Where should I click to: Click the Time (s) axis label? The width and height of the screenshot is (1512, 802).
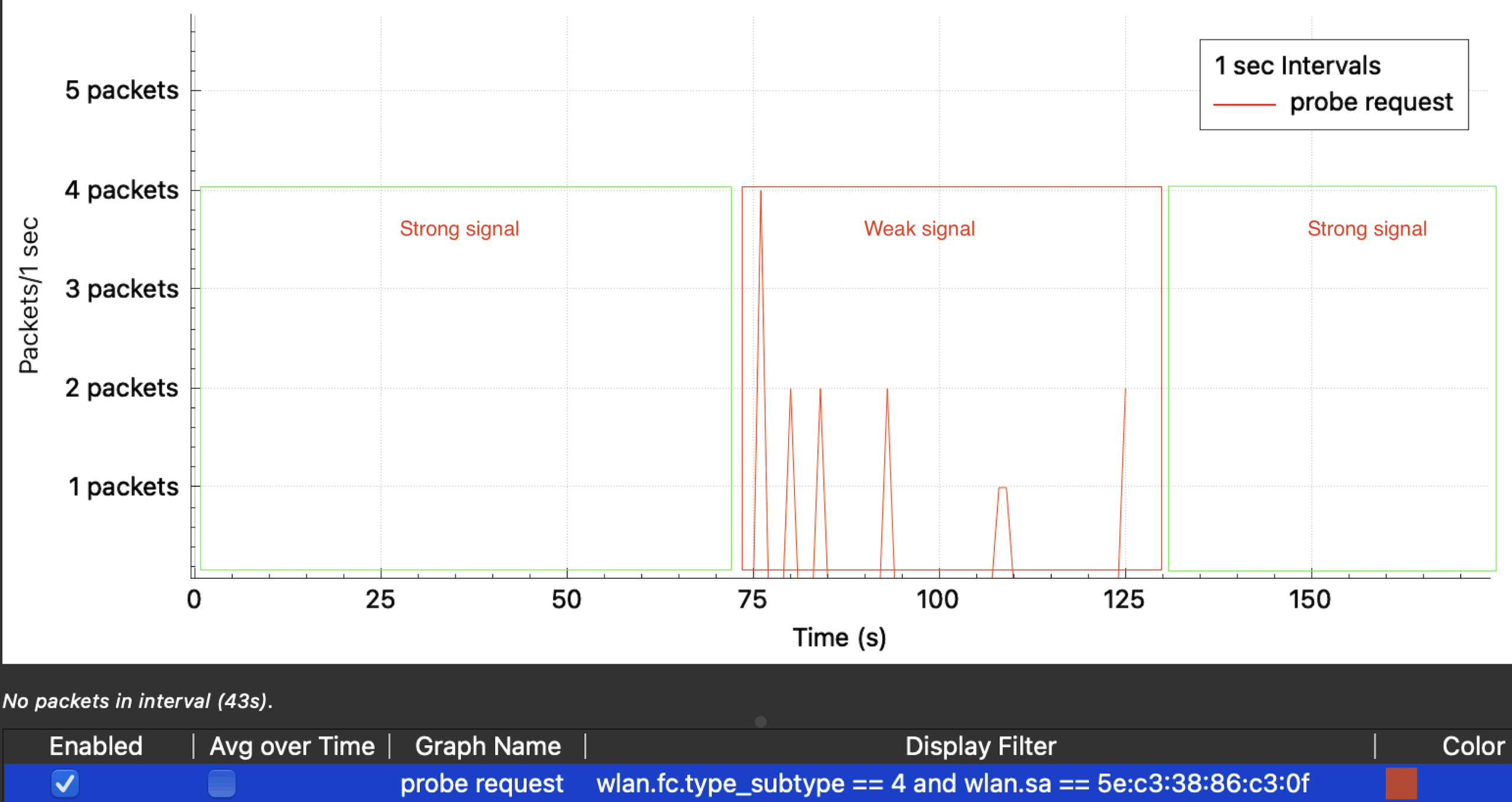[839, 638]
